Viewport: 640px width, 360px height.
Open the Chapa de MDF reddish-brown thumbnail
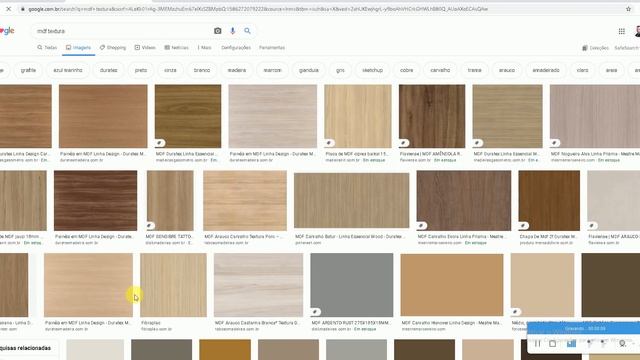click(x=549, y=200)
